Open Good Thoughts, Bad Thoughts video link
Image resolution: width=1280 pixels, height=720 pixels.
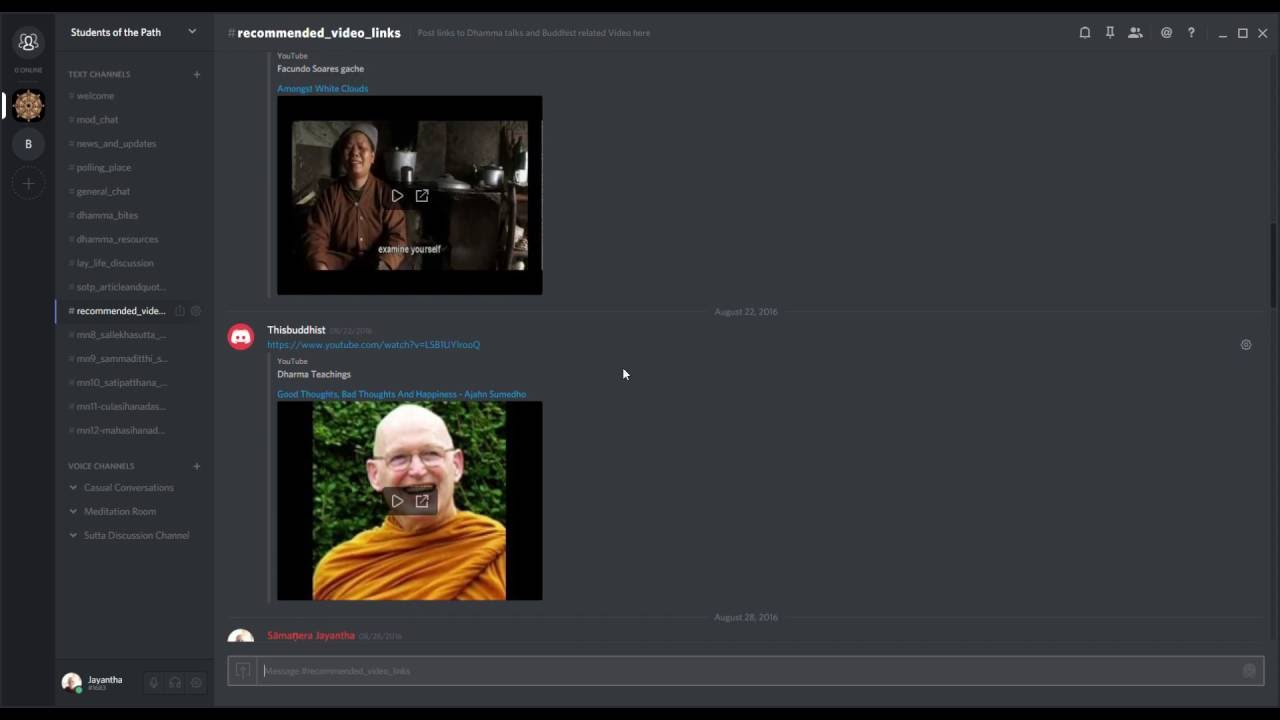(x=401, y=394)
